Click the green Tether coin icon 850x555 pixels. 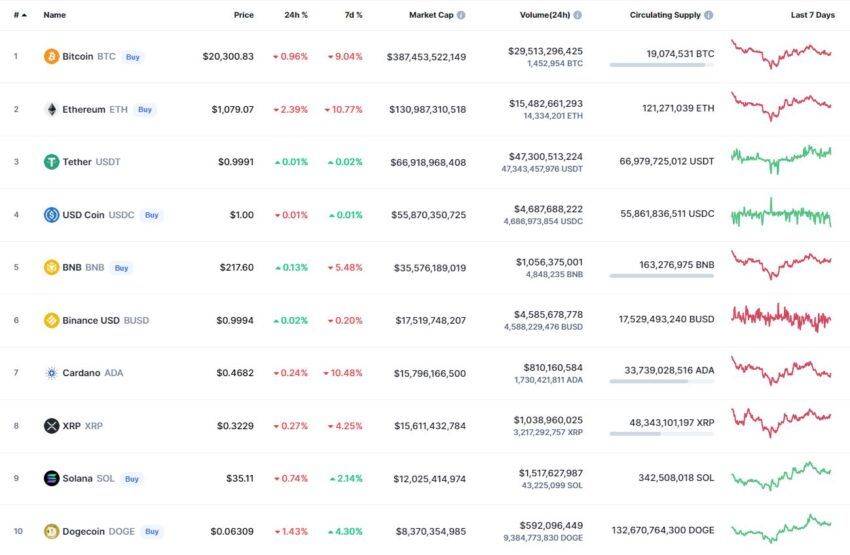point(51,162)
